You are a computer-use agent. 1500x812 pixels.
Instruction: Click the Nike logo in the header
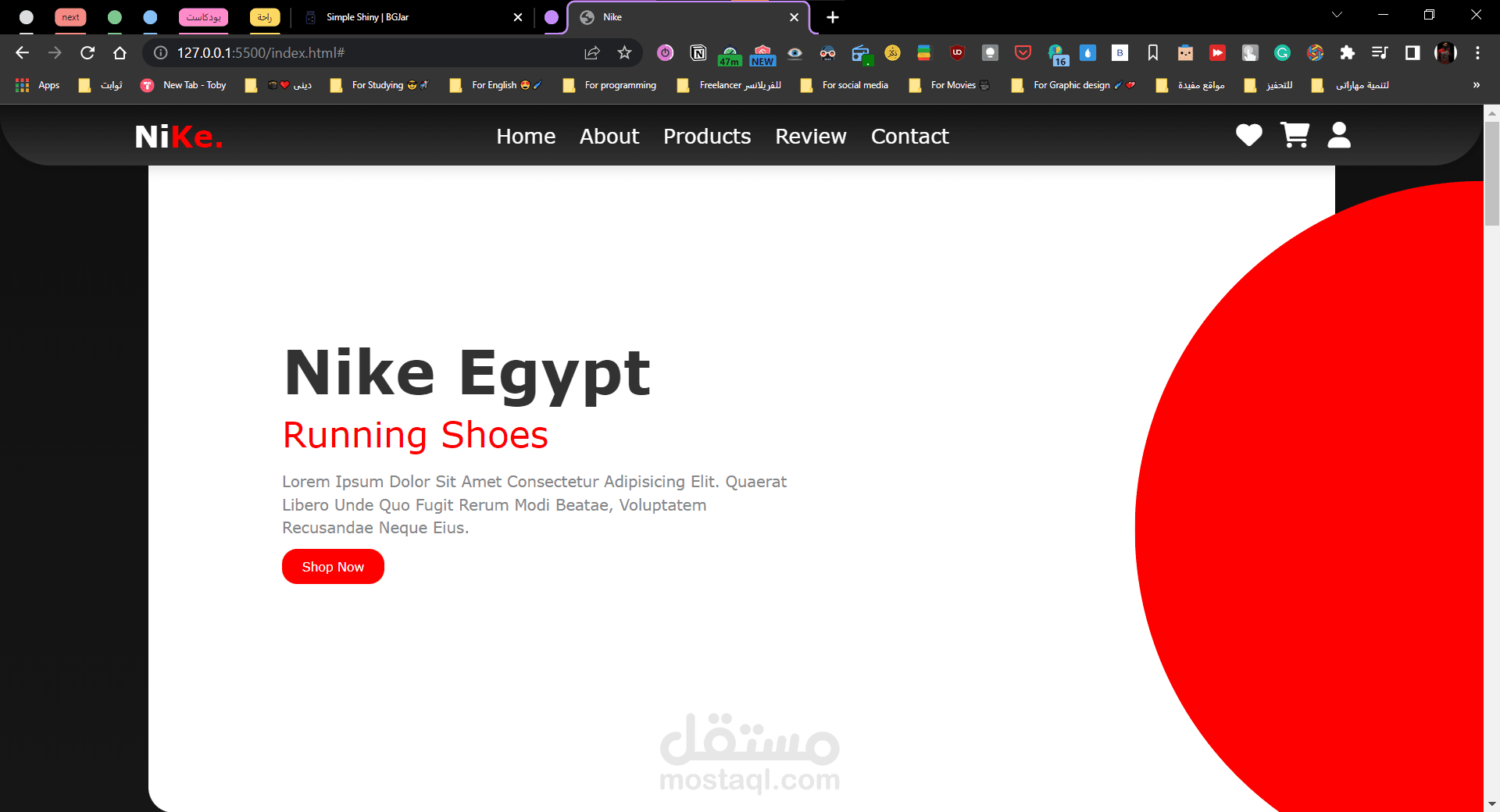click(x=179, y=137)
